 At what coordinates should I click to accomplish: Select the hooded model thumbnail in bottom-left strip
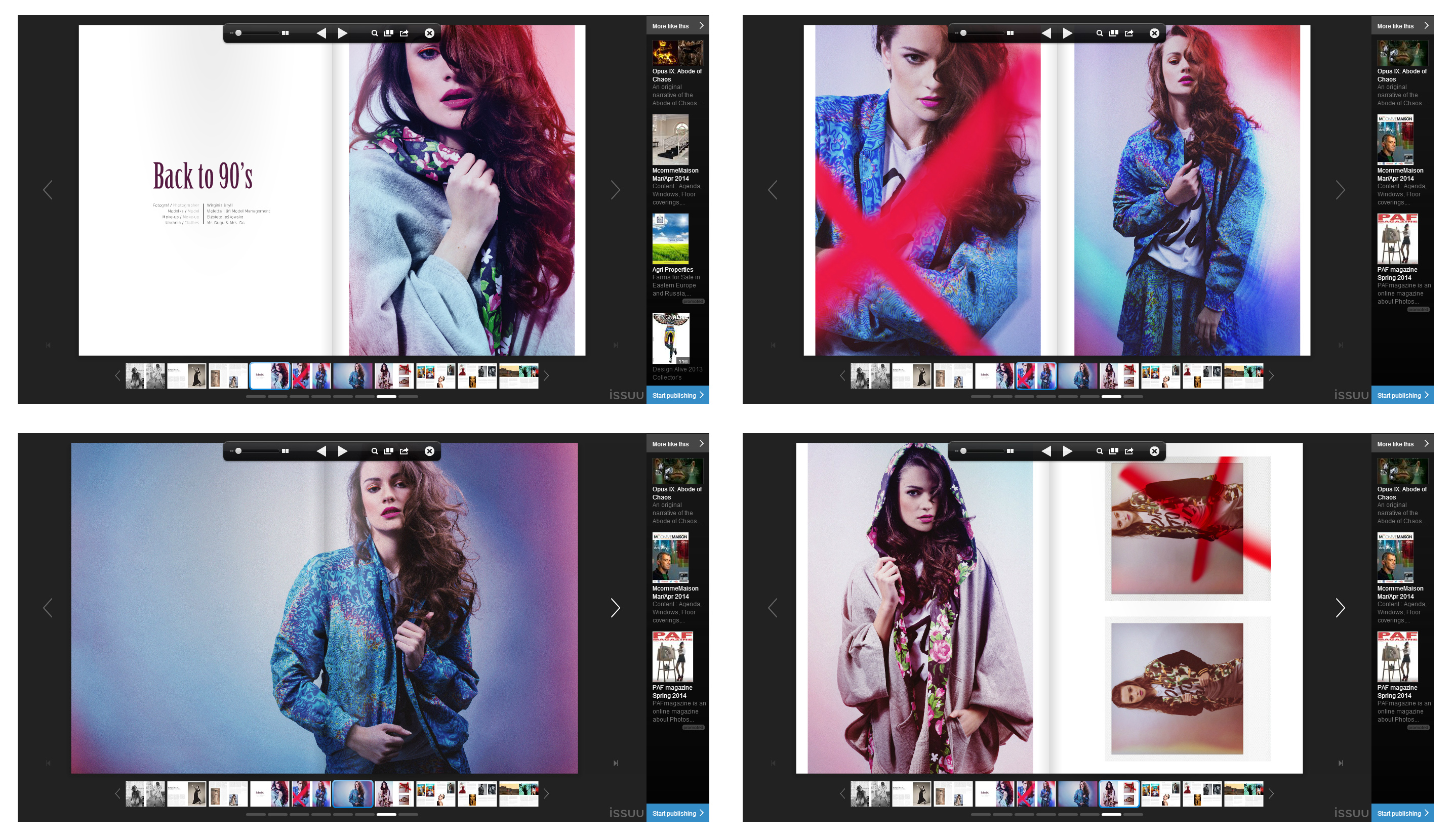tap(394, 793)
